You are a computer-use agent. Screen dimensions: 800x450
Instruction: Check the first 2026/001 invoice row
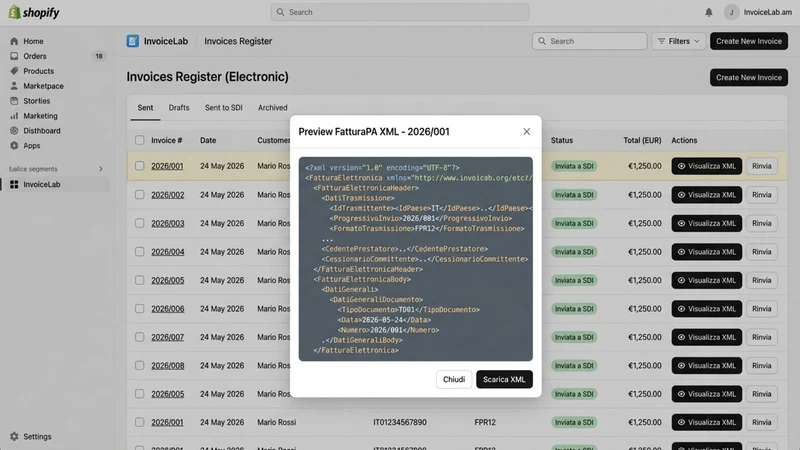[x=139, y=166]
